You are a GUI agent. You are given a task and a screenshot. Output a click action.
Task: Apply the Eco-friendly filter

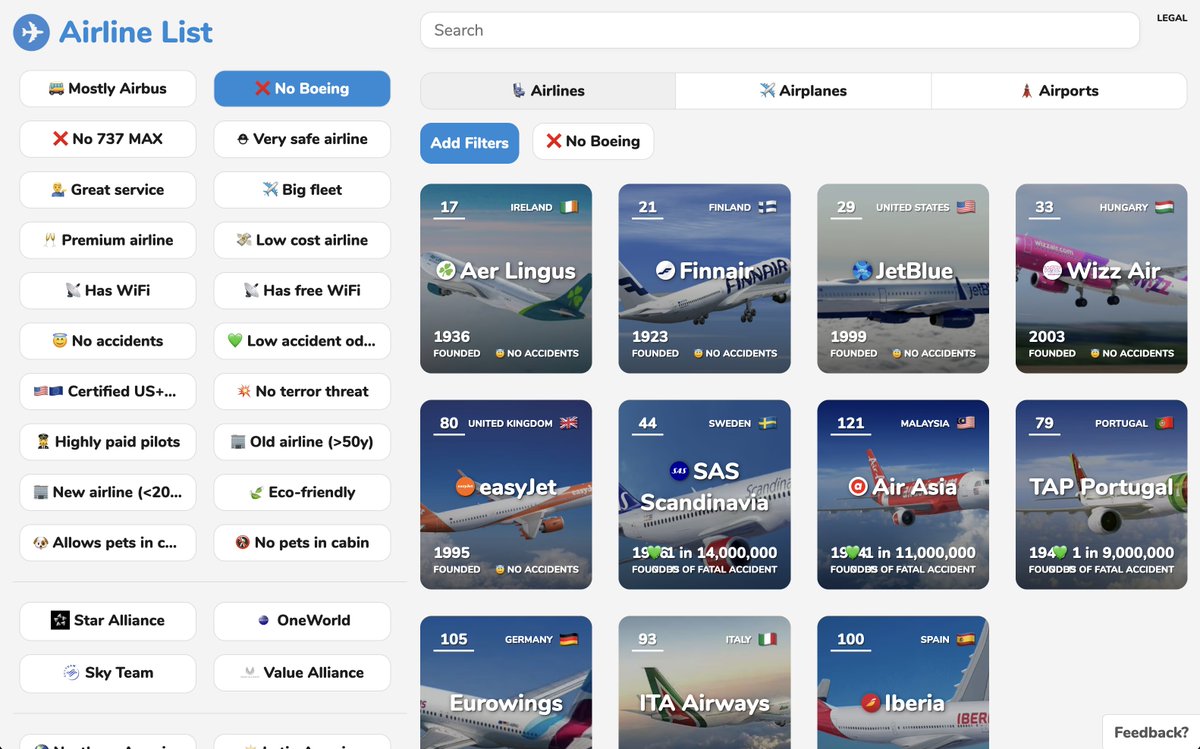tap(302, 493)
